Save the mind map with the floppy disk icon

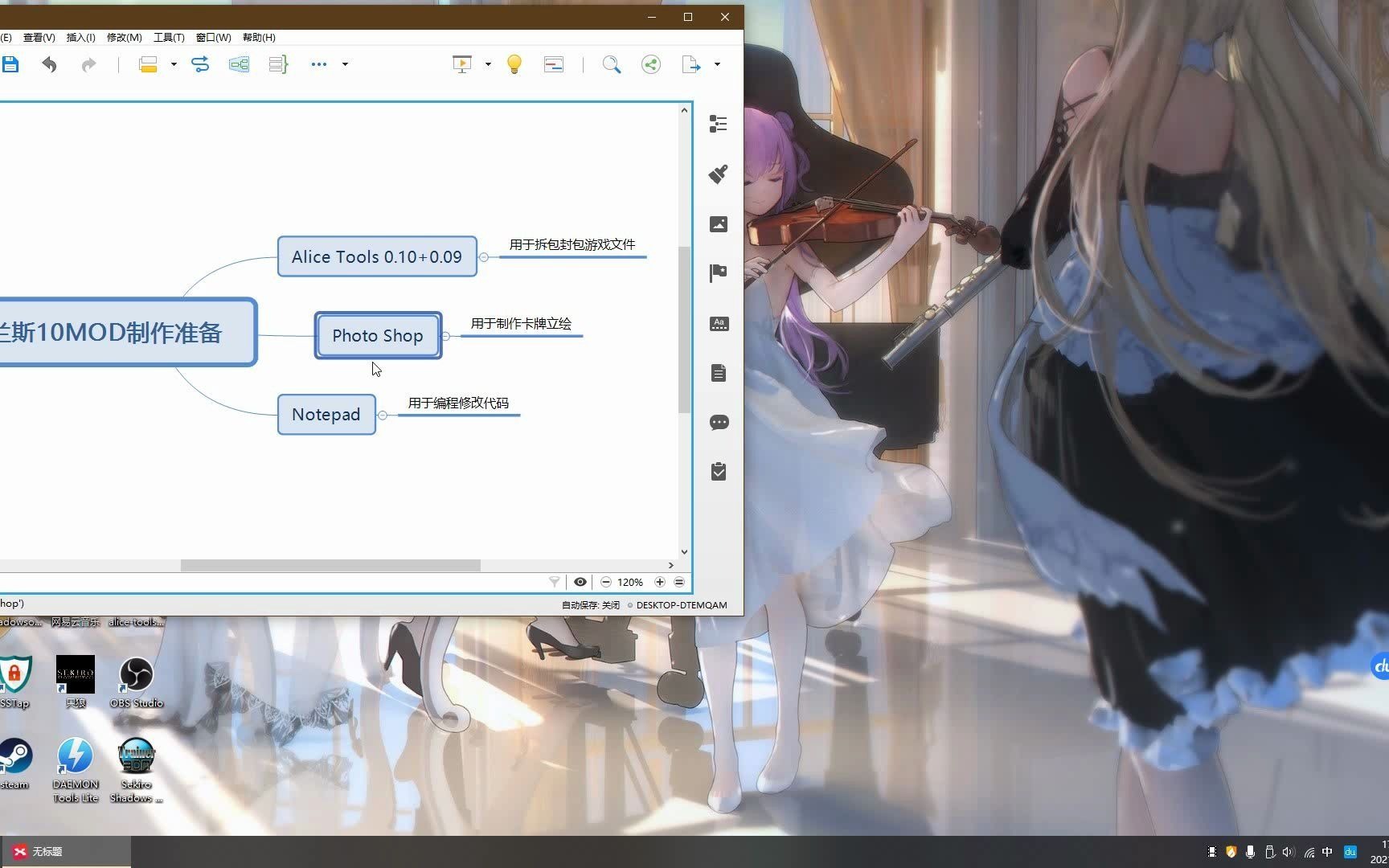[10, 64]
